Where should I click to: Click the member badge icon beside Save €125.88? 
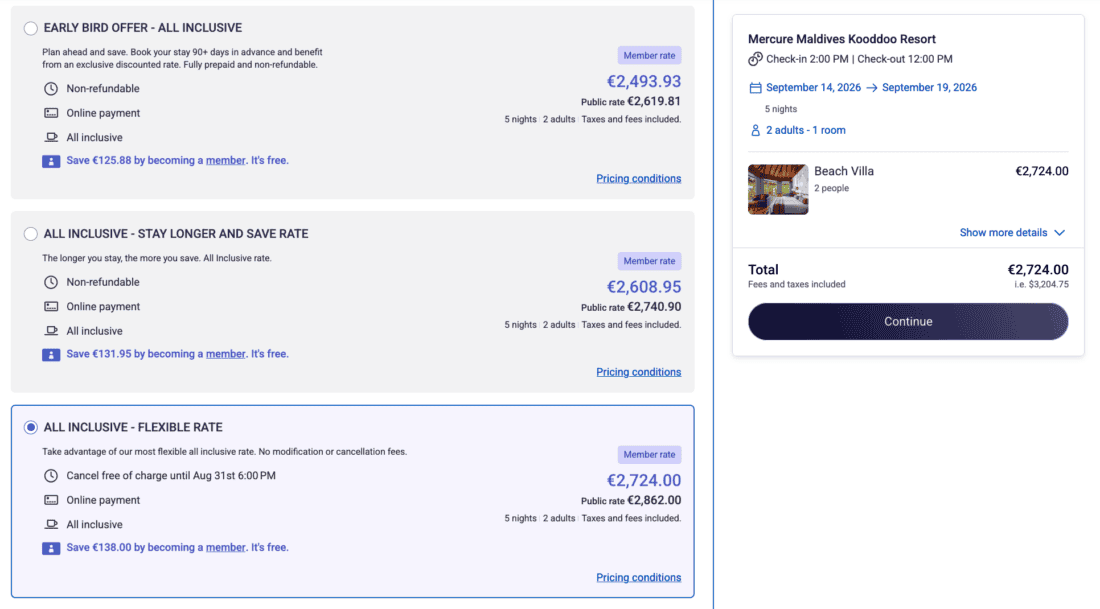pos(51,161)
